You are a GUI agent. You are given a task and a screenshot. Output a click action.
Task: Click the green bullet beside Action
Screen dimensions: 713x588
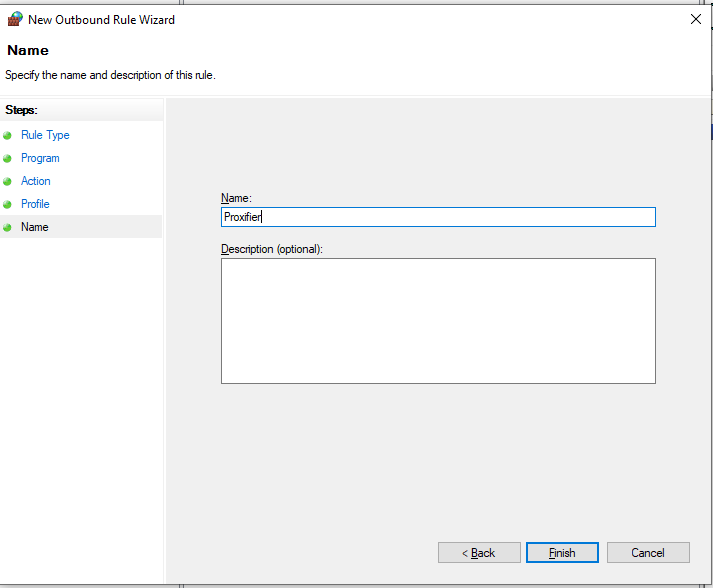pyautogui.click(x=7, y=181)
